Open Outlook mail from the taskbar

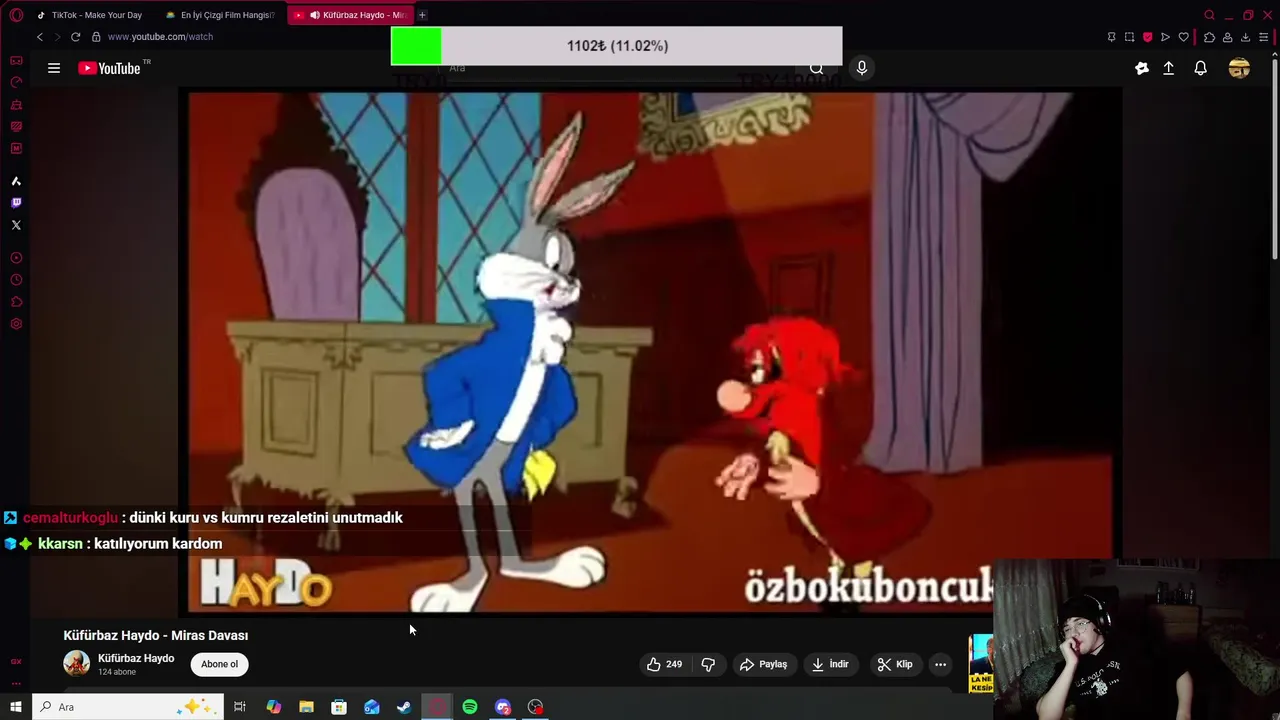372,707
